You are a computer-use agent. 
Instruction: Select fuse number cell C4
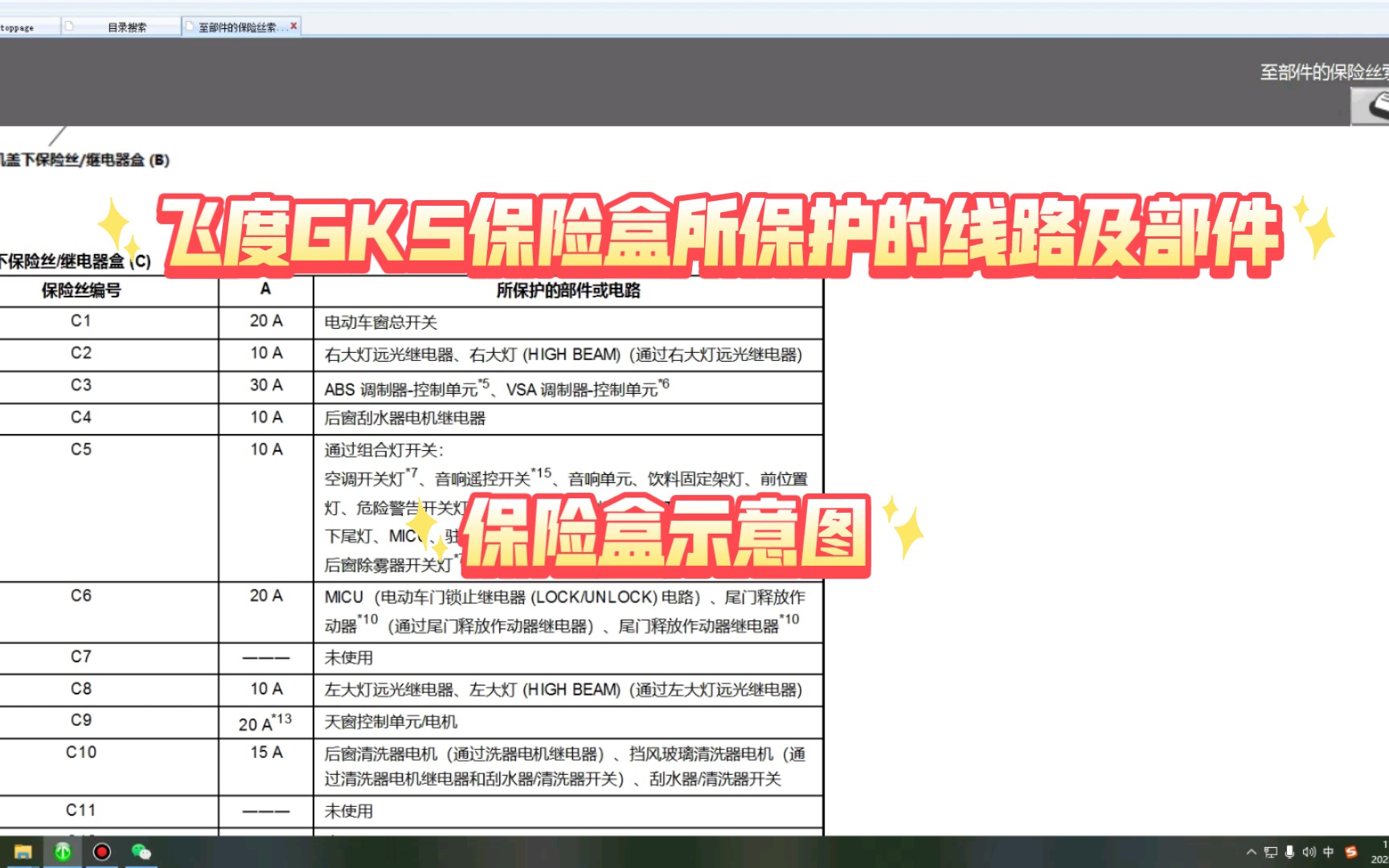coord(81,417)
